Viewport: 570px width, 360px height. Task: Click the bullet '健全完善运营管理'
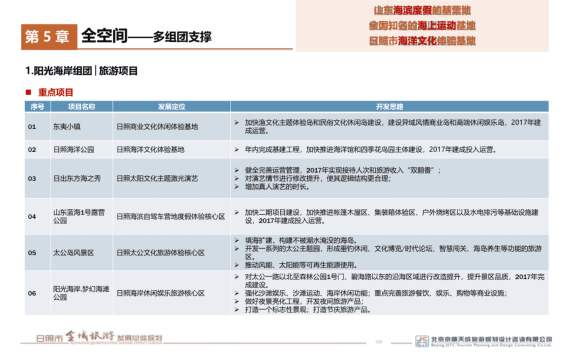tap(272, 170)
